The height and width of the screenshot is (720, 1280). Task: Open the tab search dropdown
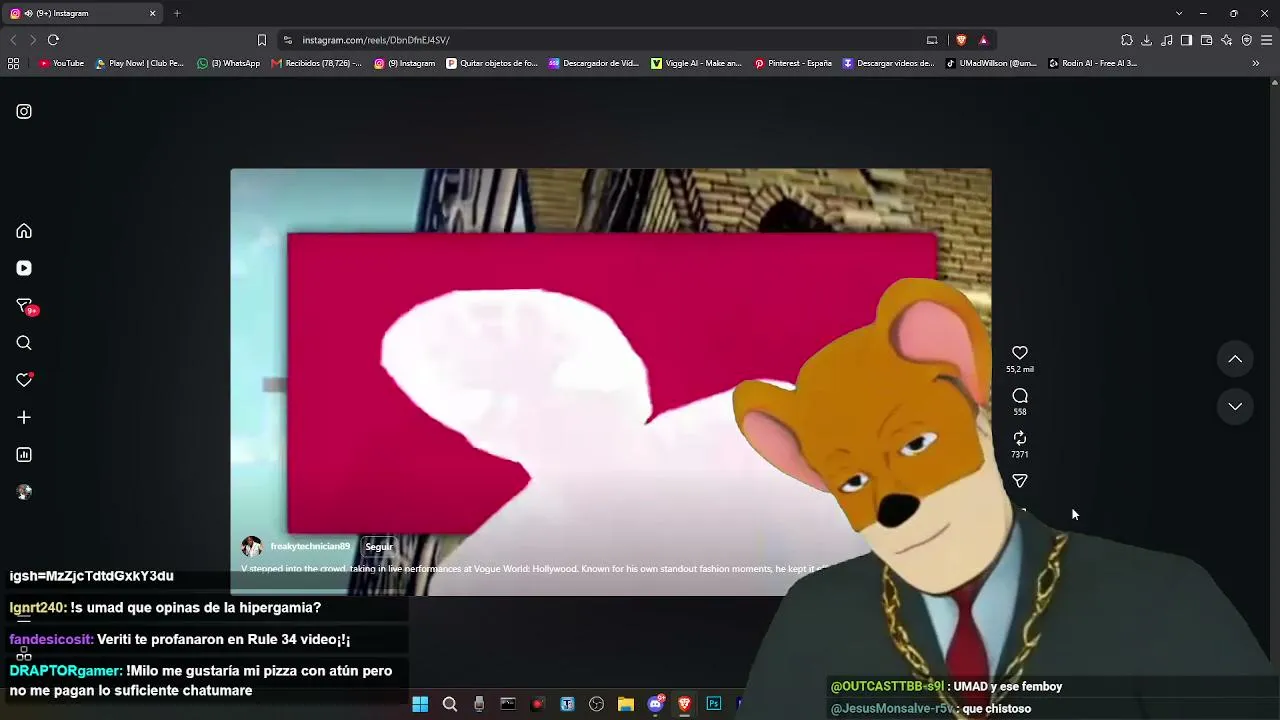click(x=1179, y=13)
